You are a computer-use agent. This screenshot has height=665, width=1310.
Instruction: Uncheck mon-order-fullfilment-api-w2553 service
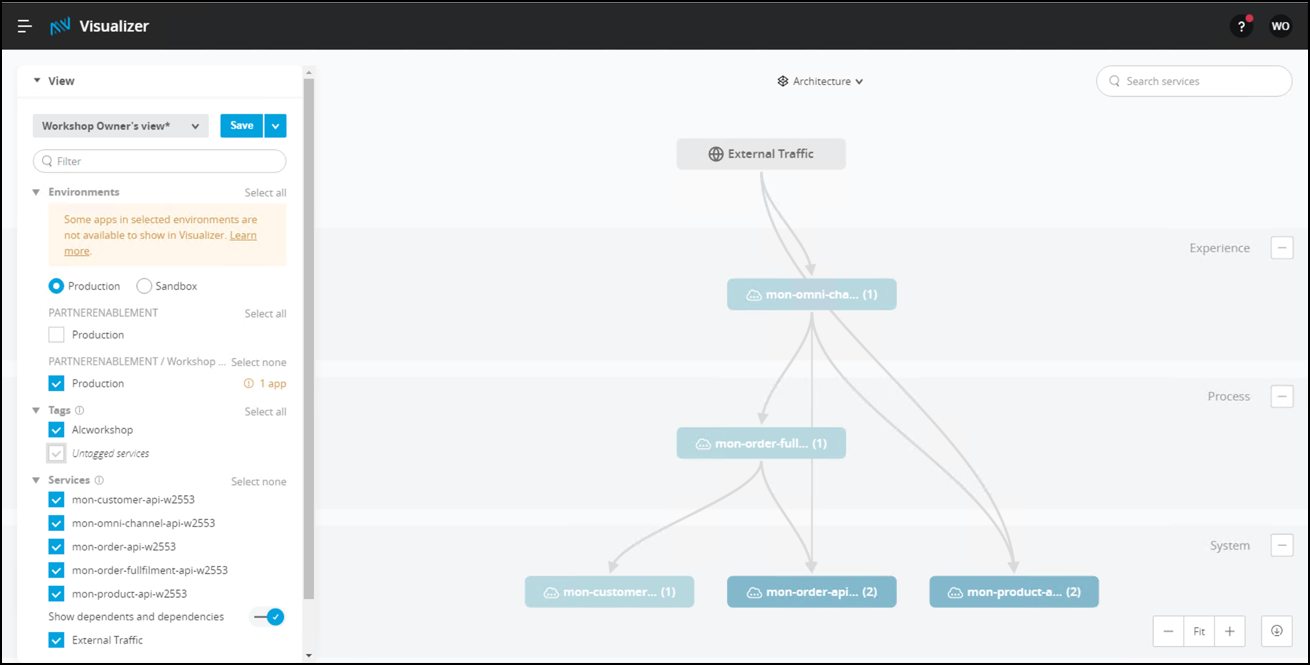pyautogui.click(x=57, y=570)
